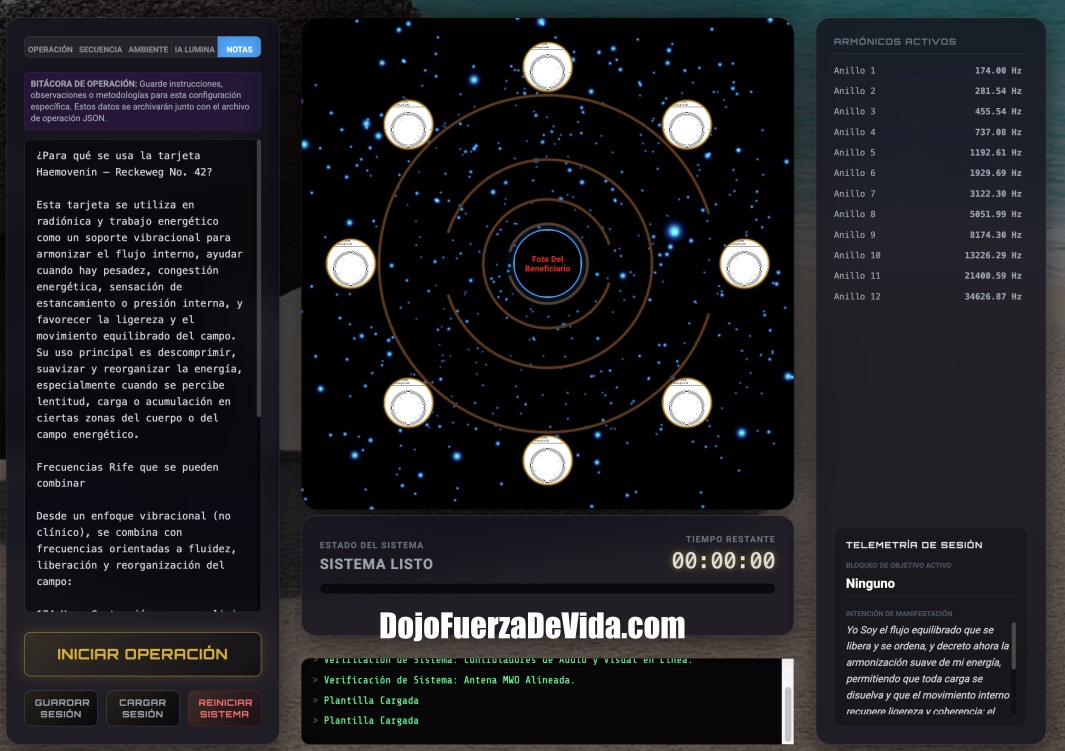
Task: Select Anillo 3 row 455.54 Hz
Action: pos(928,111)
